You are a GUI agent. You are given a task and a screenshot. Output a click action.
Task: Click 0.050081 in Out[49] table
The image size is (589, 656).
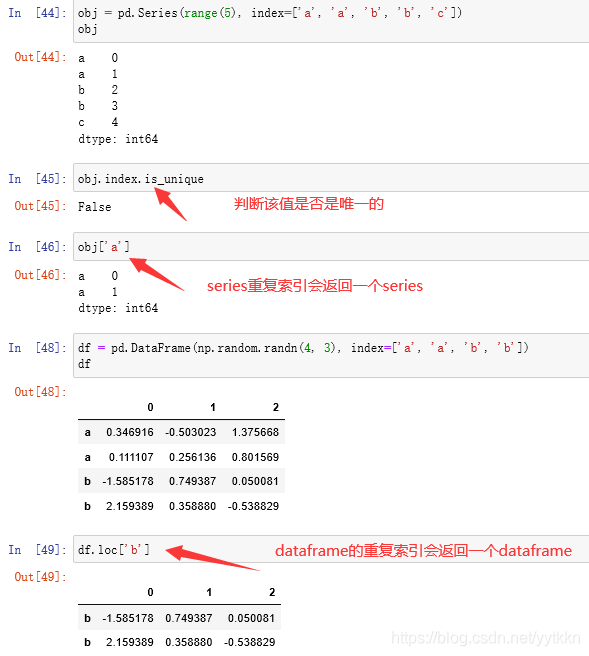coord(251,618)
